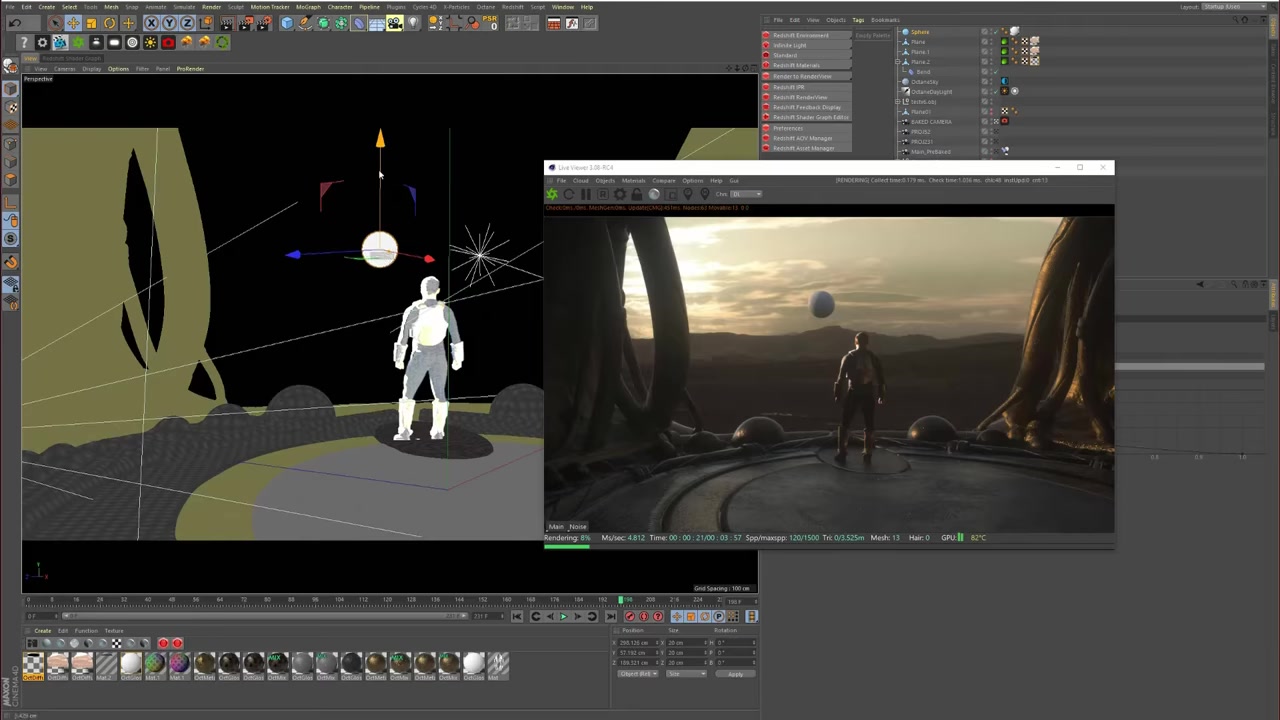Toggle the Z axis lock
This screenshot has height=720, width=1280.
pos(187,23)
